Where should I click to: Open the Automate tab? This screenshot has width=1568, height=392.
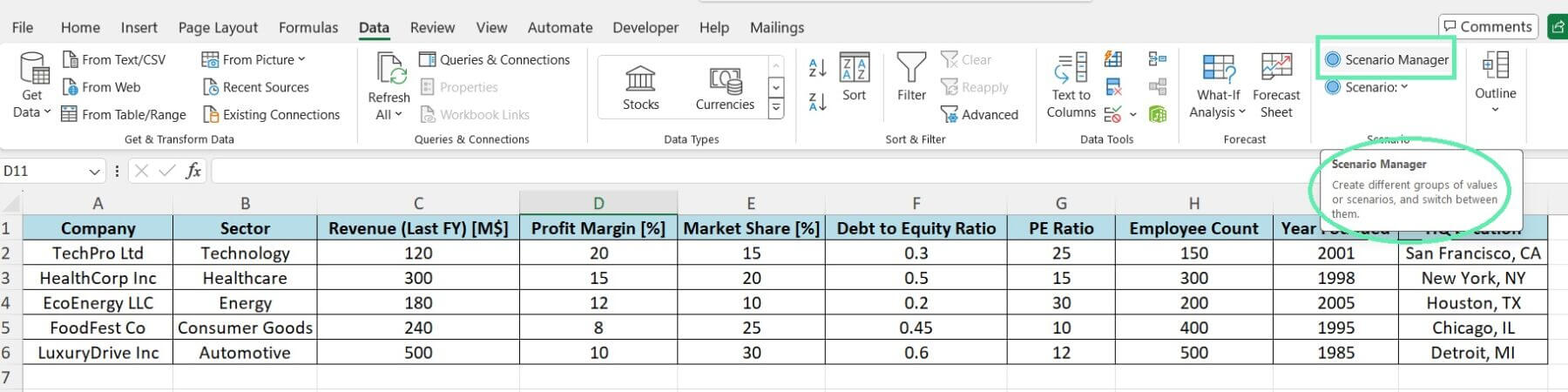tap(560, 27)
